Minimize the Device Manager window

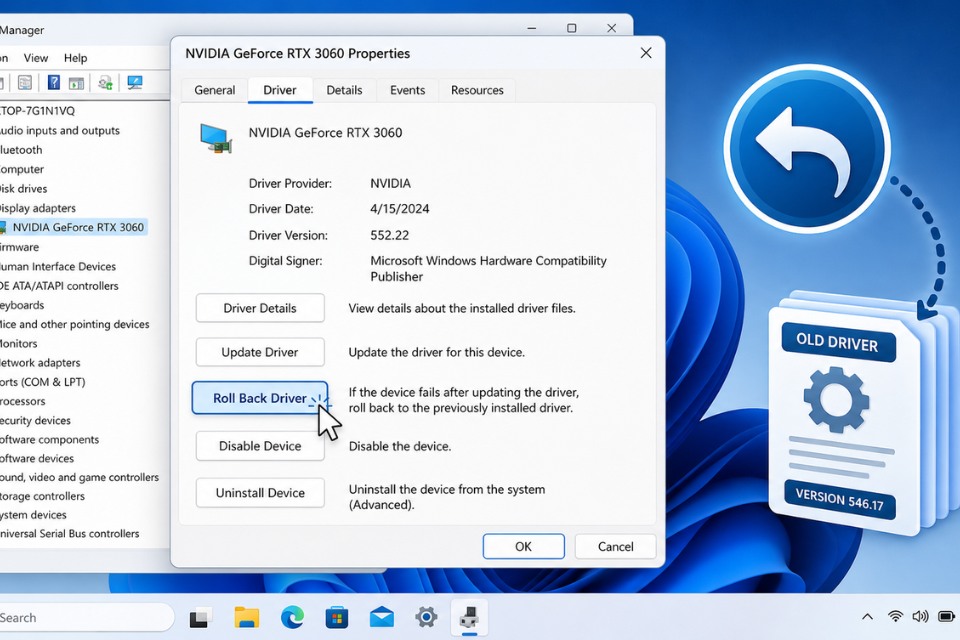[531, 28]
